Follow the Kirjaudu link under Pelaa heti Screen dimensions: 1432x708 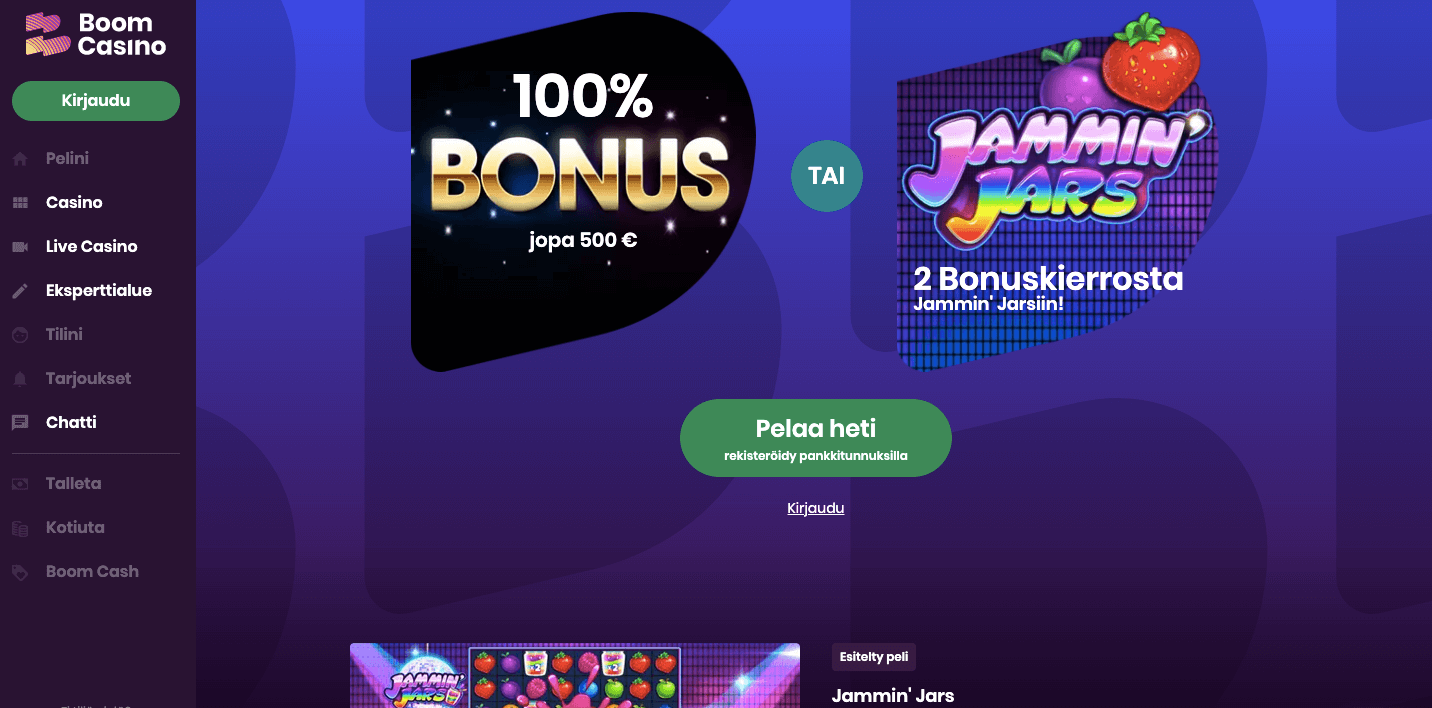click(x=816, y=508)
